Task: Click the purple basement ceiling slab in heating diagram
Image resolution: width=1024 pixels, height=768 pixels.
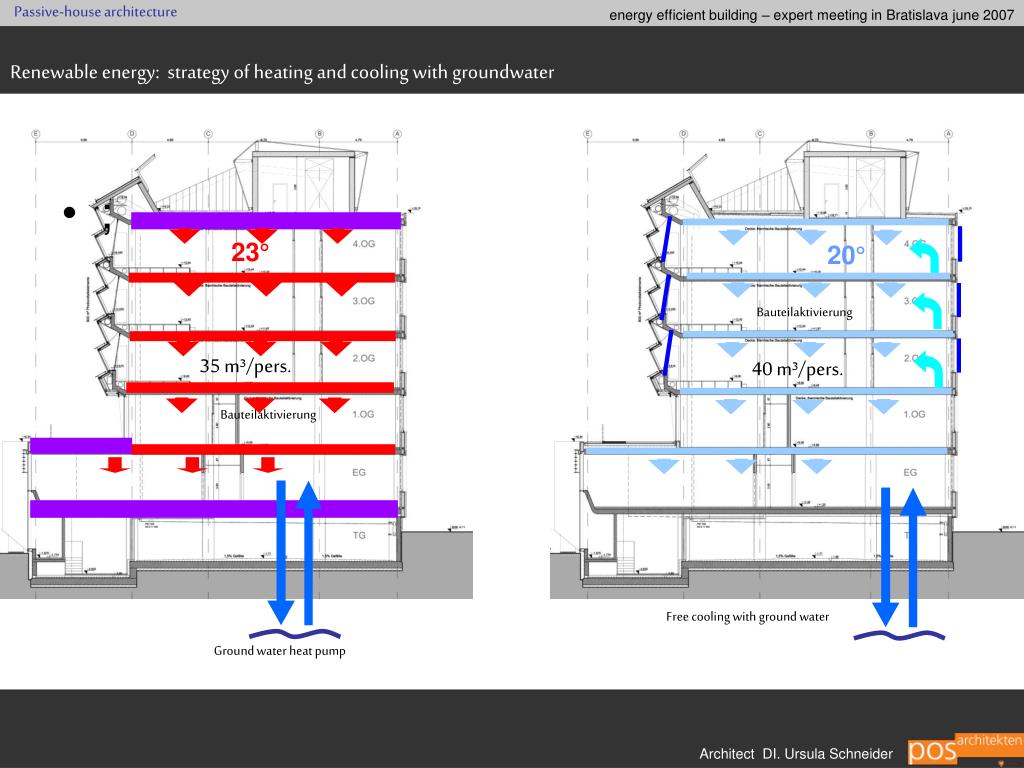Action: tap(214, 509)
